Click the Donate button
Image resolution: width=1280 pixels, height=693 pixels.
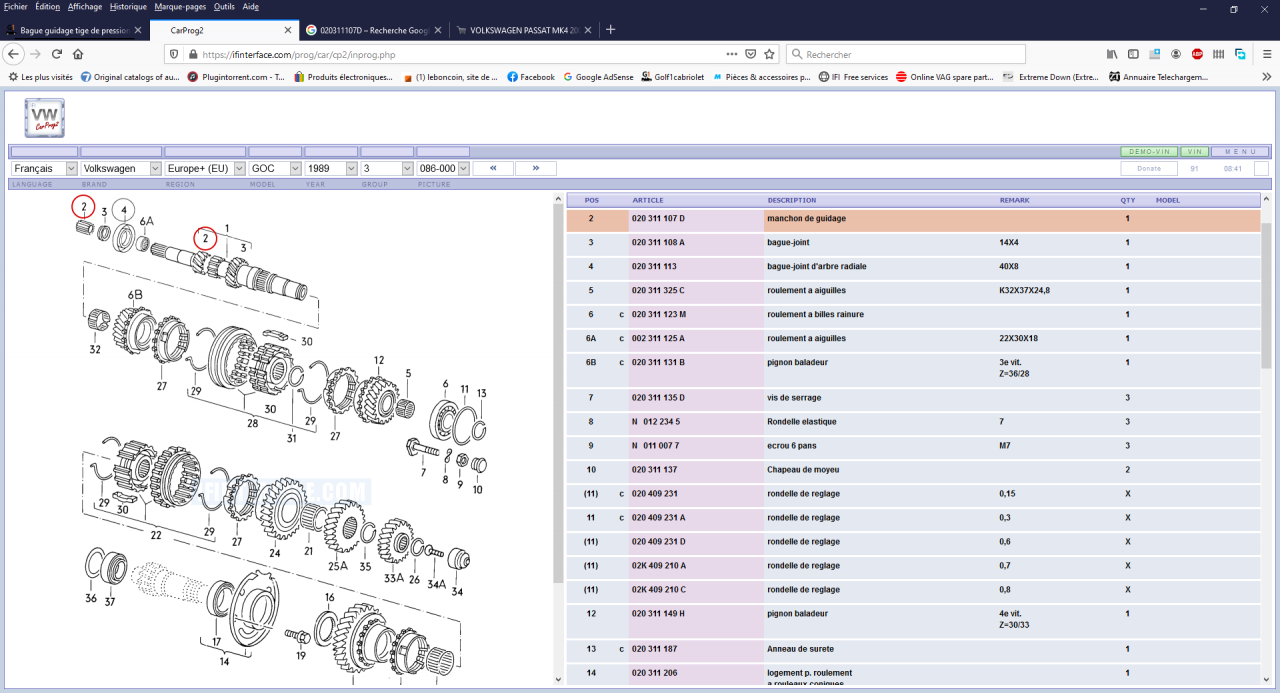tap(1149, 169)
